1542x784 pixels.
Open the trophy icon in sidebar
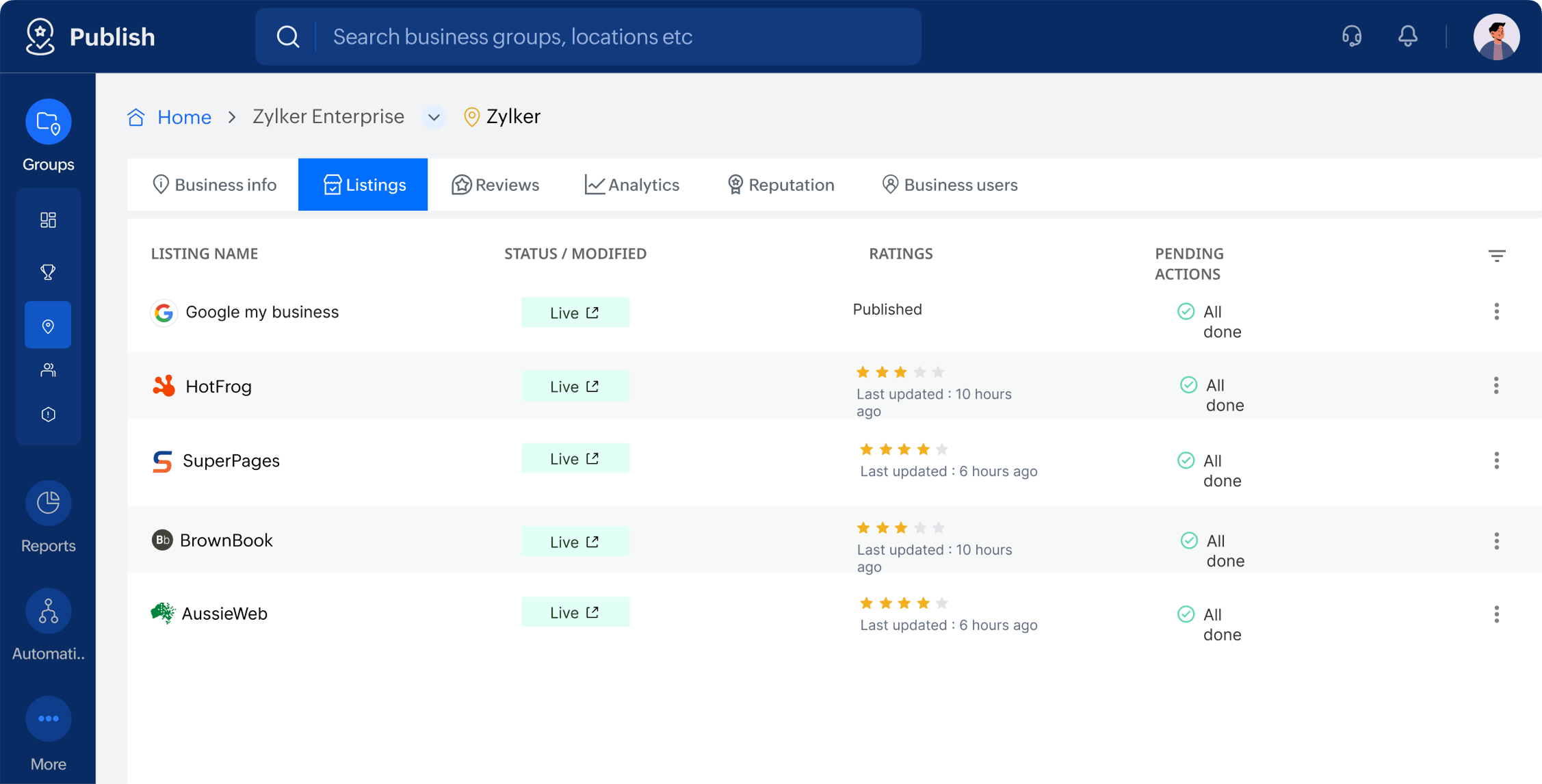[x=48, y=272]
